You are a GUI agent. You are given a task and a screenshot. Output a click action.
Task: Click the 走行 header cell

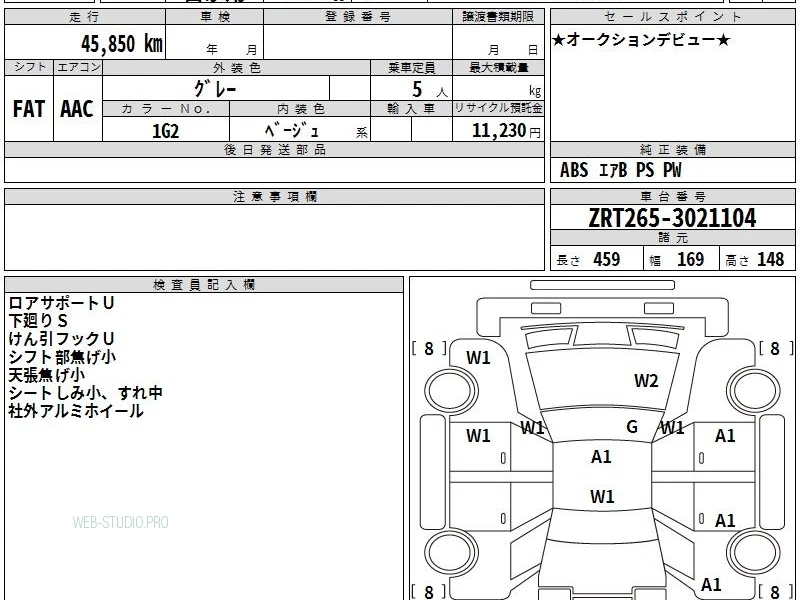click(85, 17)
